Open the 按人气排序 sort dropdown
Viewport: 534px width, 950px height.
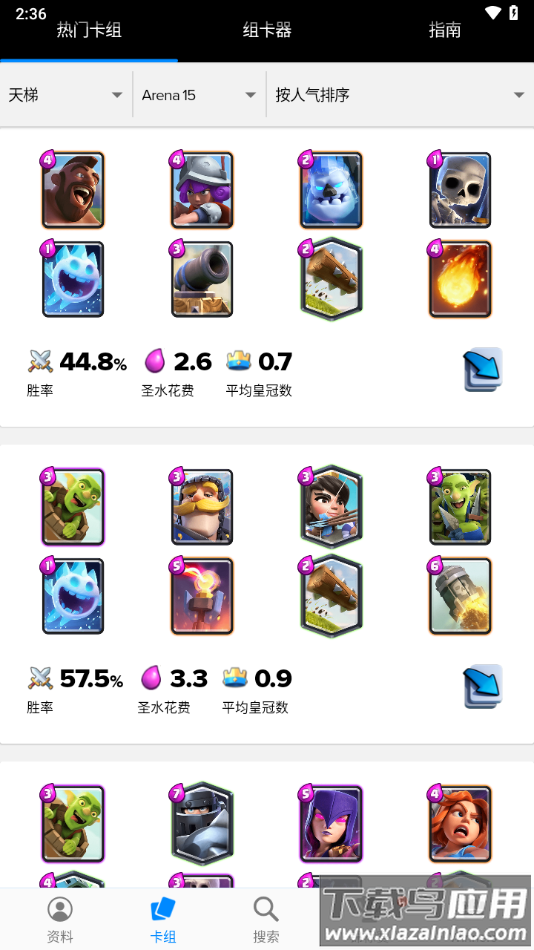(x=400, y=95)
